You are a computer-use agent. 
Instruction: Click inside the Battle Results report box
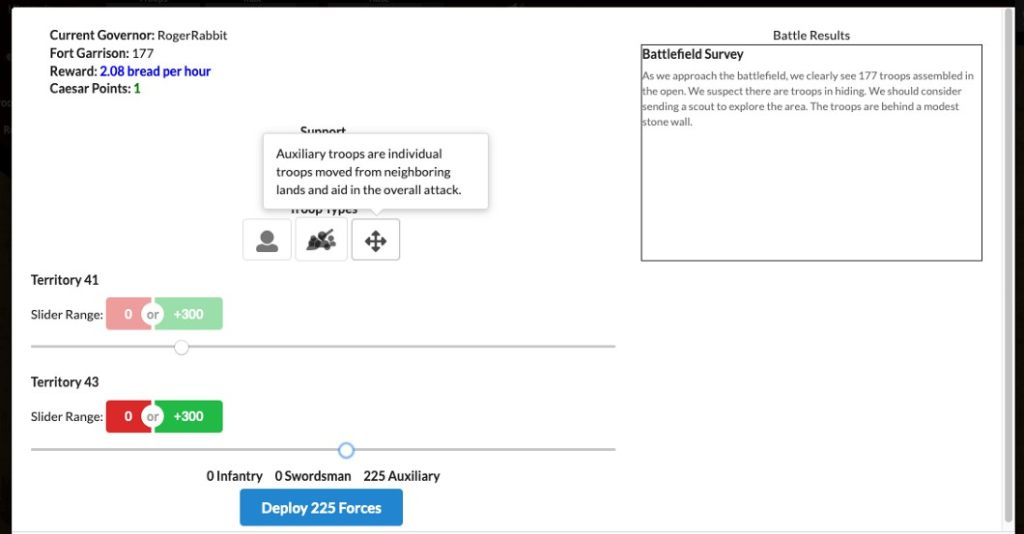[810, 190]
